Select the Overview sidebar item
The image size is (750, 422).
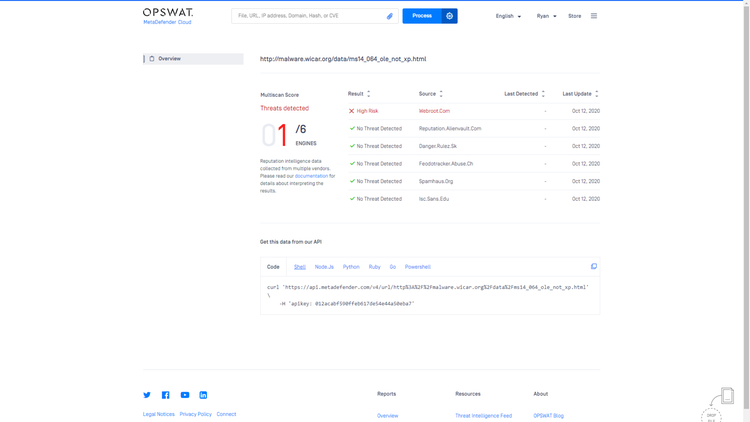[193, 59]
